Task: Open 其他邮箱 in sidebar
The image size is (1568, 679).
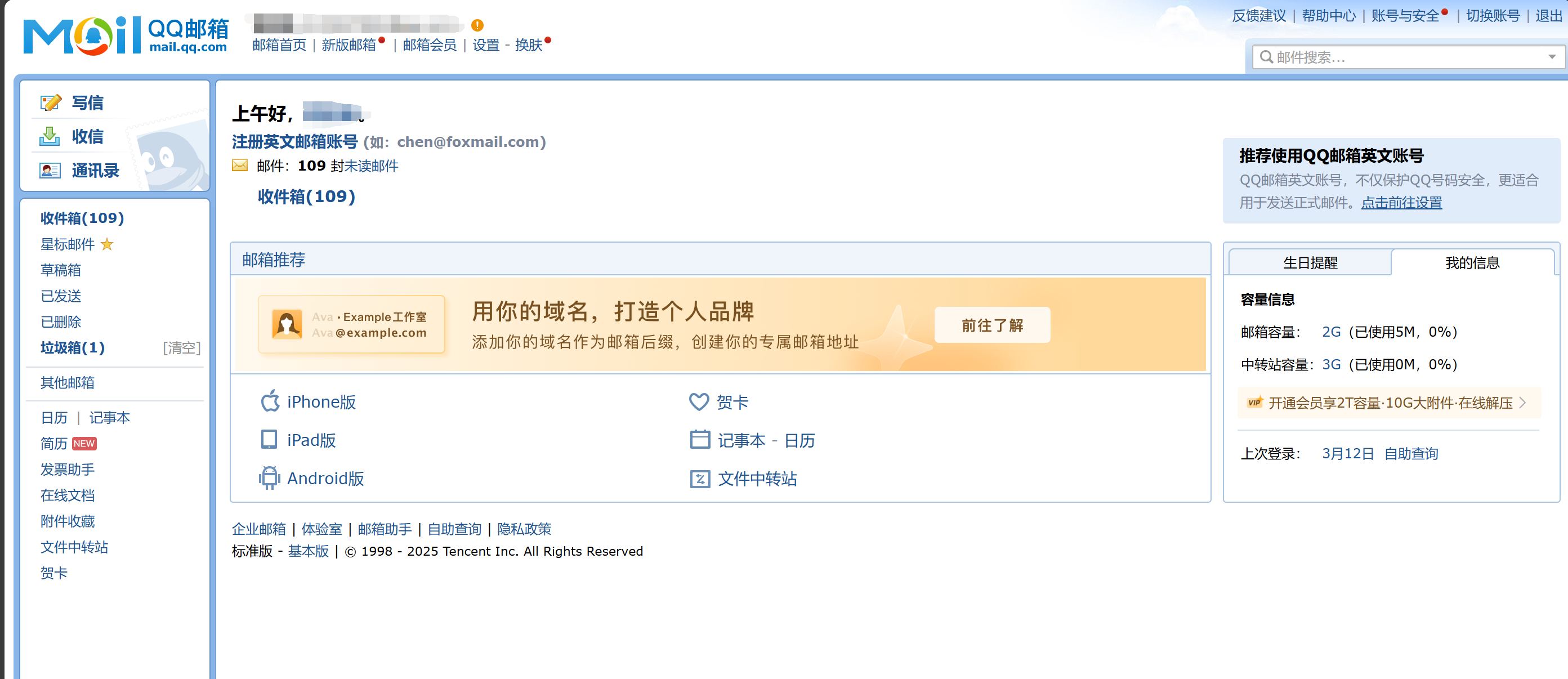Action: point(68,382)
